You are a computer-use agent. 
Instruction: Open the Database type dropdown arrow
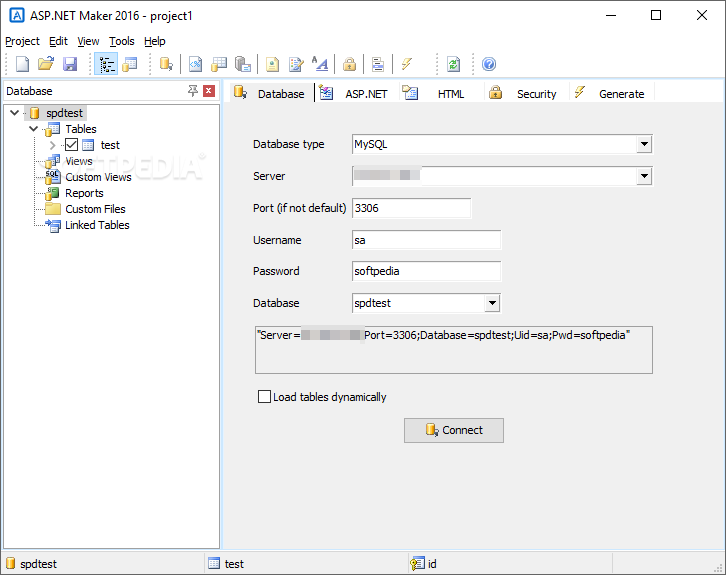click(x=644, y=144)
